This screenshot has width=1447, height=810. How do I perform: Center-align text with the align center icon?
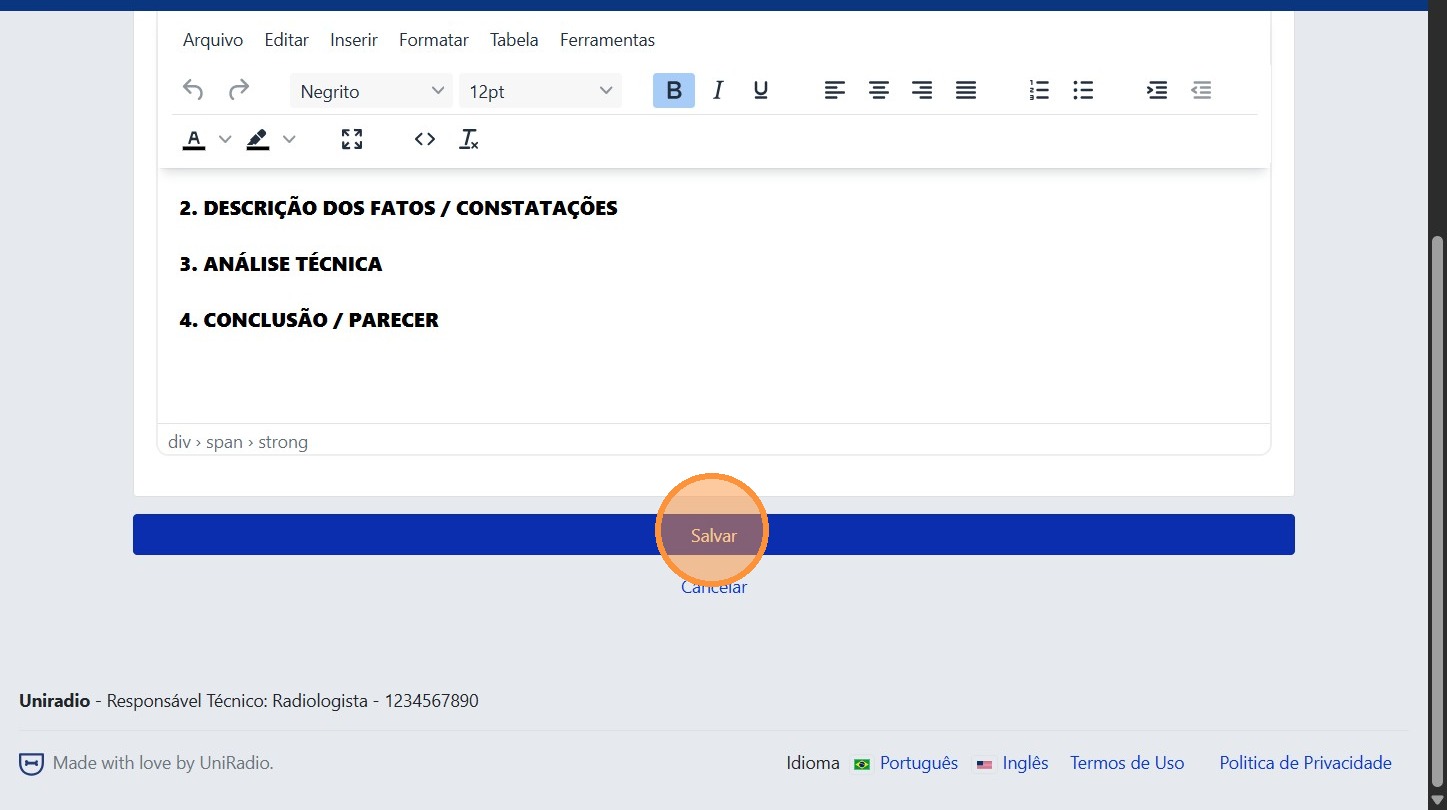coord(879,91)
